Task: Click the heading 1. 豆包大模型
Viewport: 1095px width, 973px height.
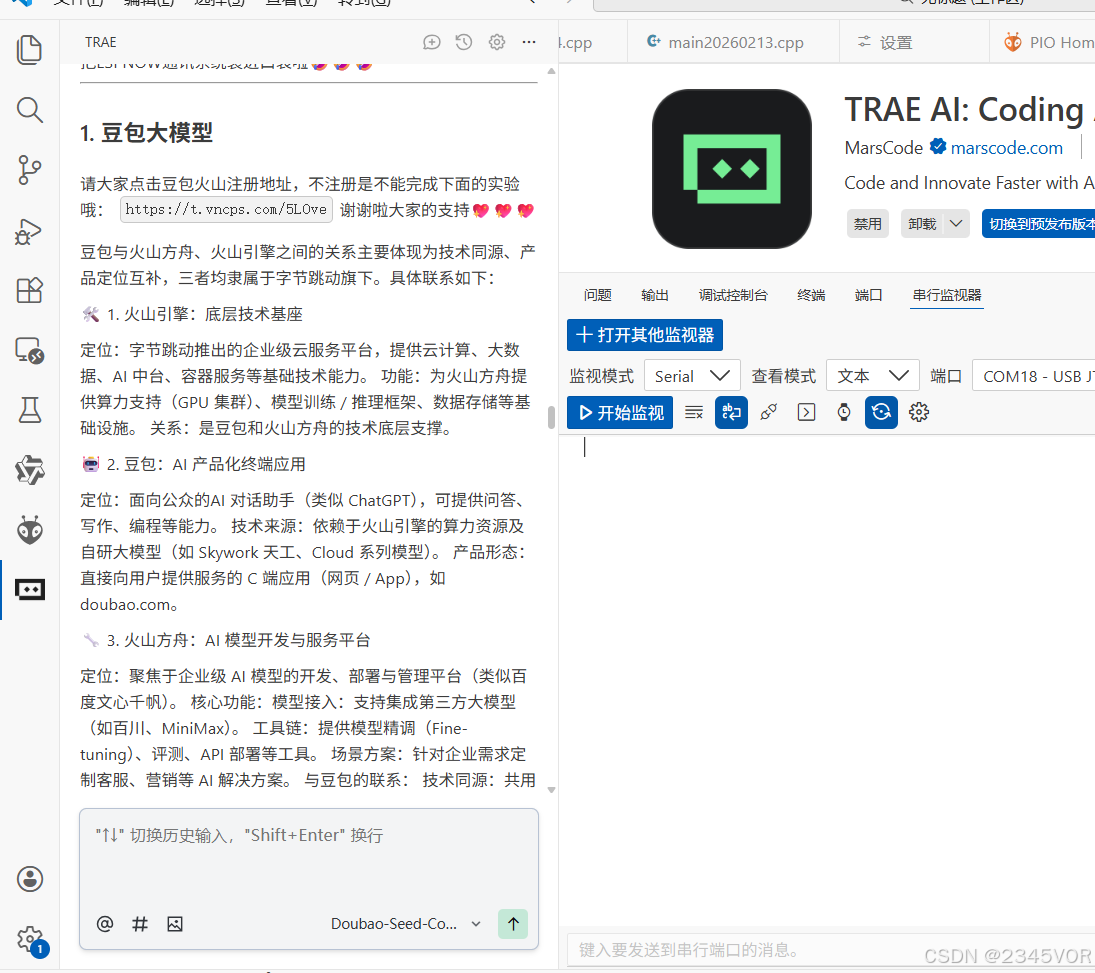Action: point(146,133)
